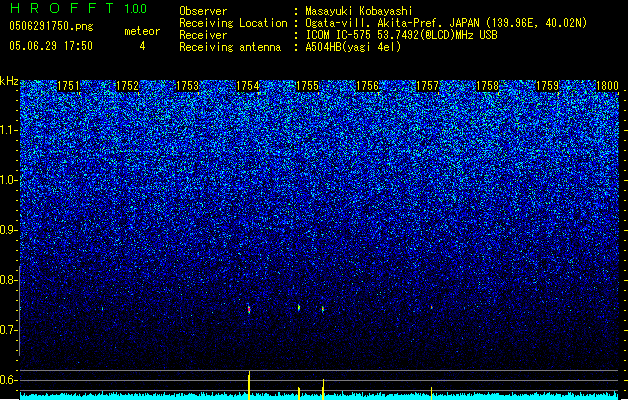Click the "meteor" counter label
The width and height of the screenshot is (629, 400).
(142, 31)
